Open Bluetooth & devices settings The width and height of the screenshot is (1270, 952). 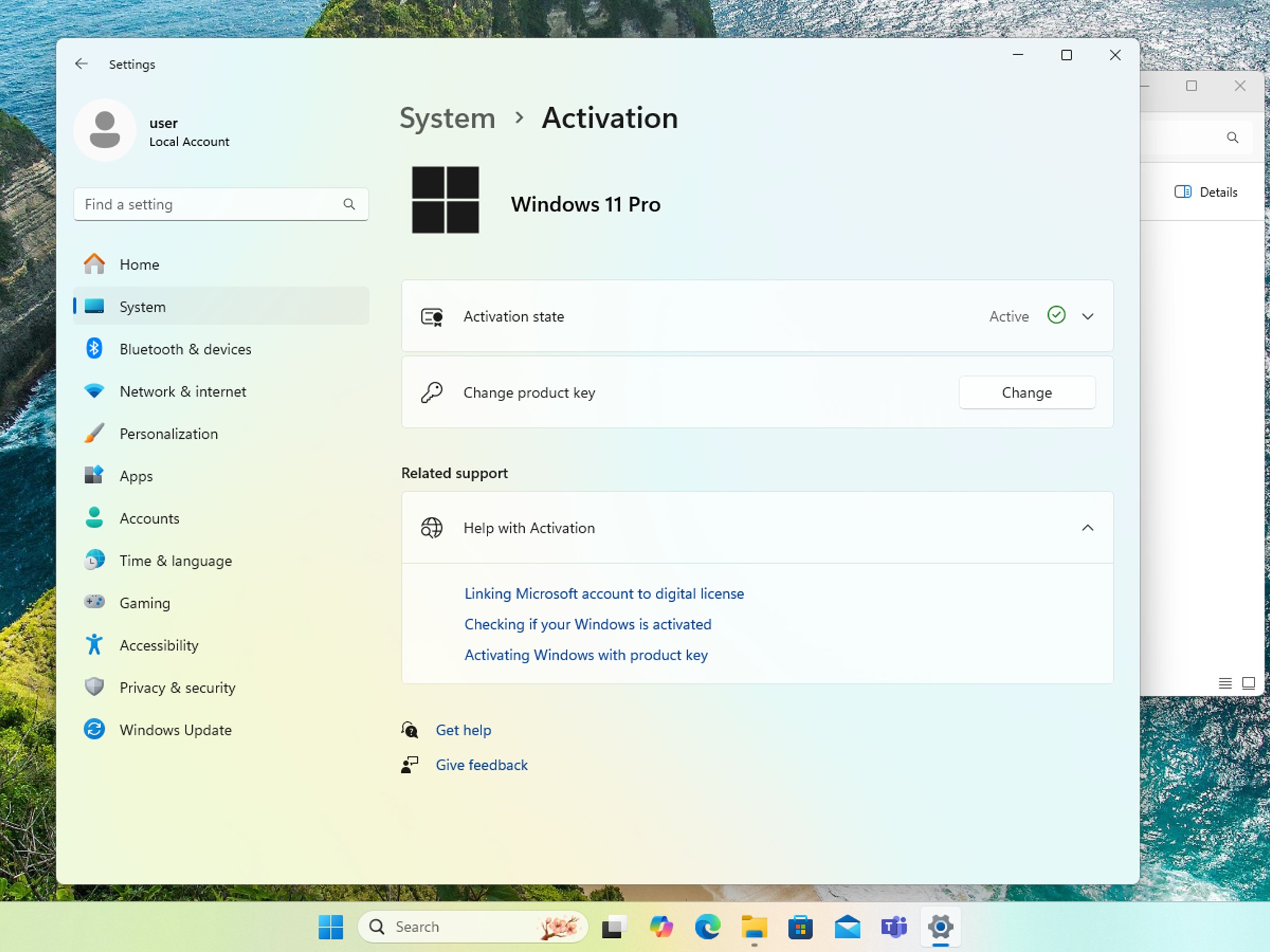click(221, 349)
